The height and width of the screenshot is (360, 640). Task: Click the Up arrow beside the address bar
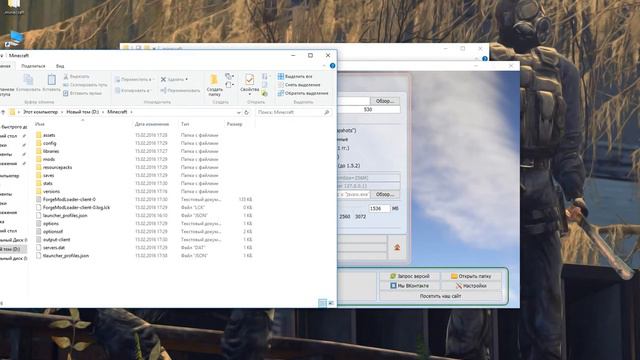(x=3, y=112)
